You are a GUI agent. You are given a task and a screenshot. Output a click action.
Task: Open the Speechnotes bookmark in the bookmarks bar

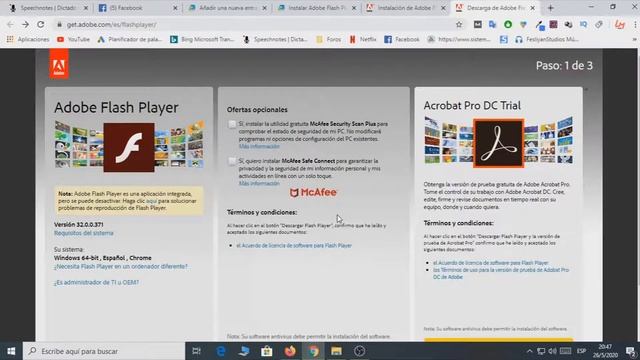276,40
